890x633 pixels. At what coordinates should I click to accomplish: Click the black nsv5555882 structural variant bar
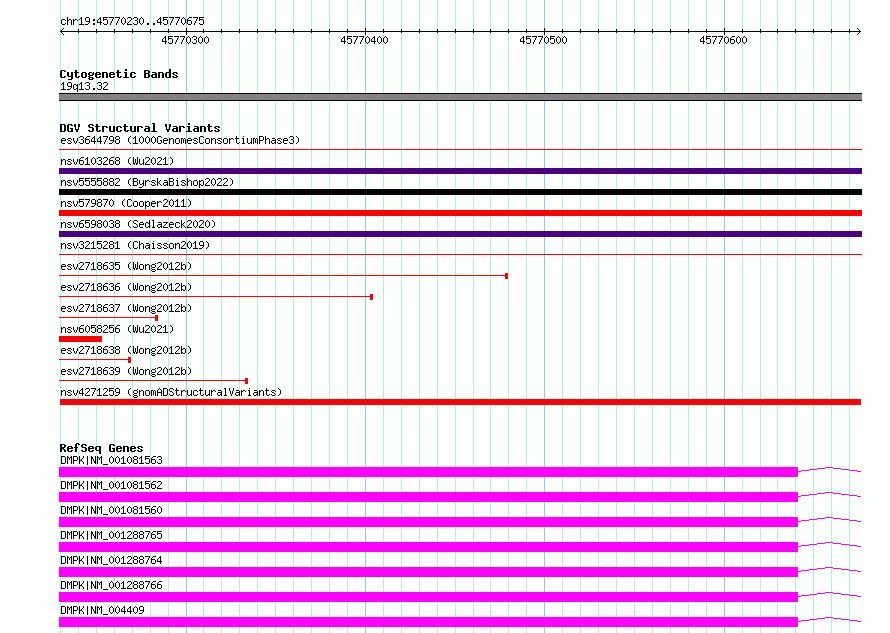click(x=460, y=192)
